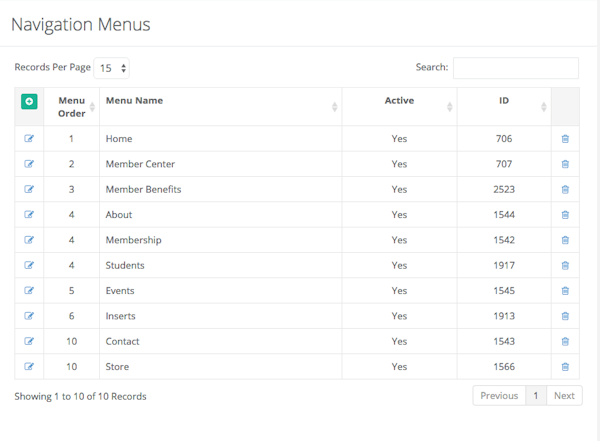The width and height of the screenshot is (600, 441).
Task: Edit the Membership menu row
Action: pos(29,240)
